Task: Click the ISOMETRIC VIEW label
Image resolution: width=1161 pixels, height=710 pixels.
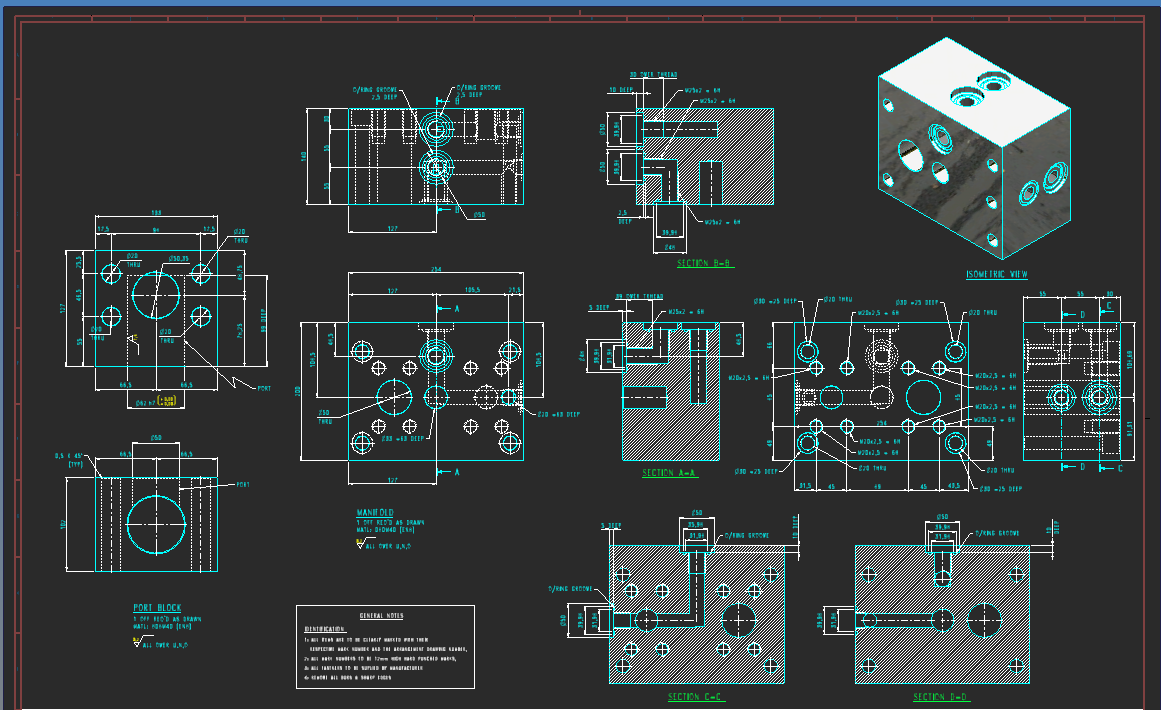Action: pyautogui.click(x=996, y=274)
